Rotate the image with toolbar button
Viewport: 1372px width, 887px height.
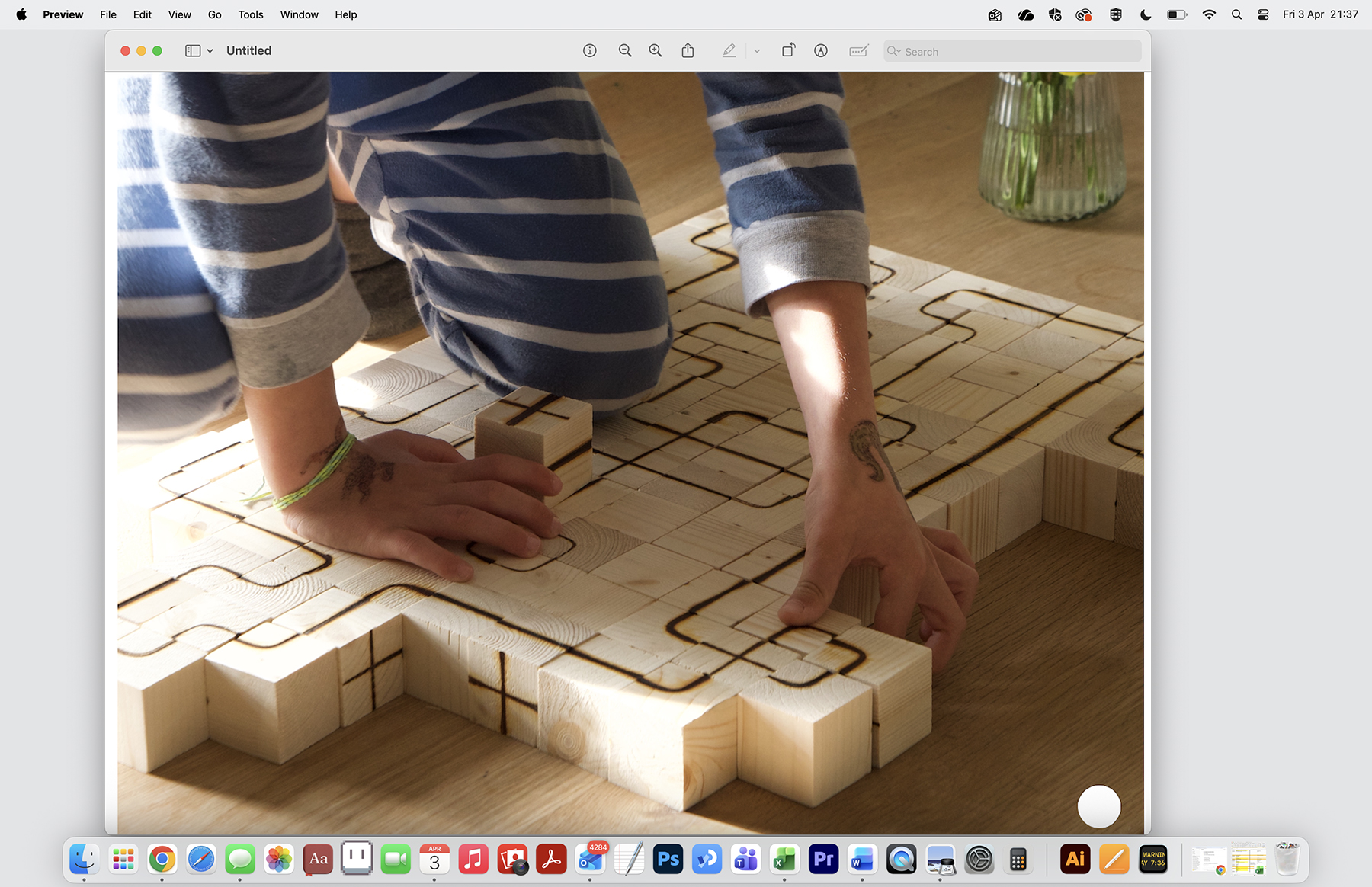click(788, 51)
